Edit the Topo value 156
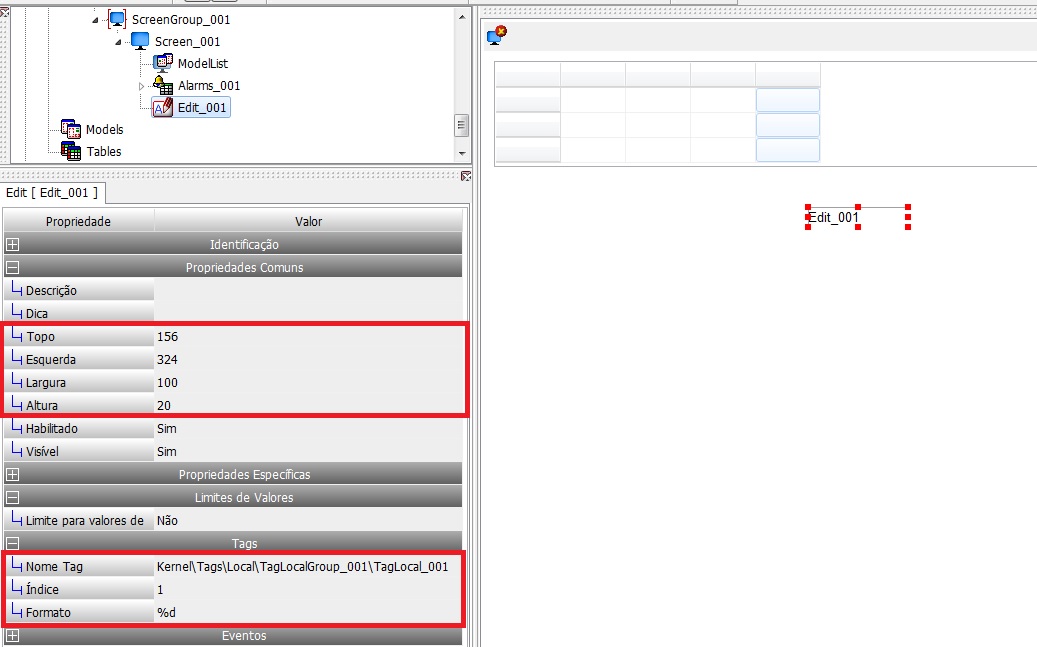This screenshot has height=647, width=1037. point(308,337)
